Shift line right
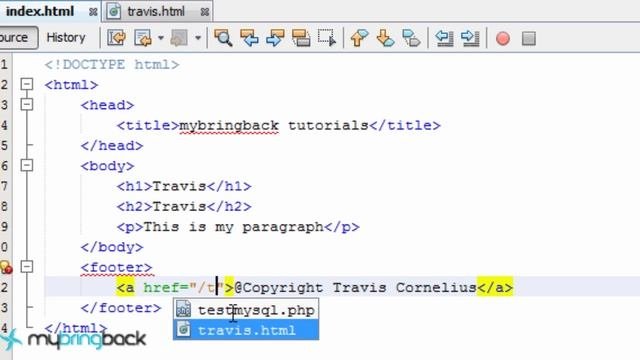The height and width of the screenshot is (360, 640). [470, 38]
